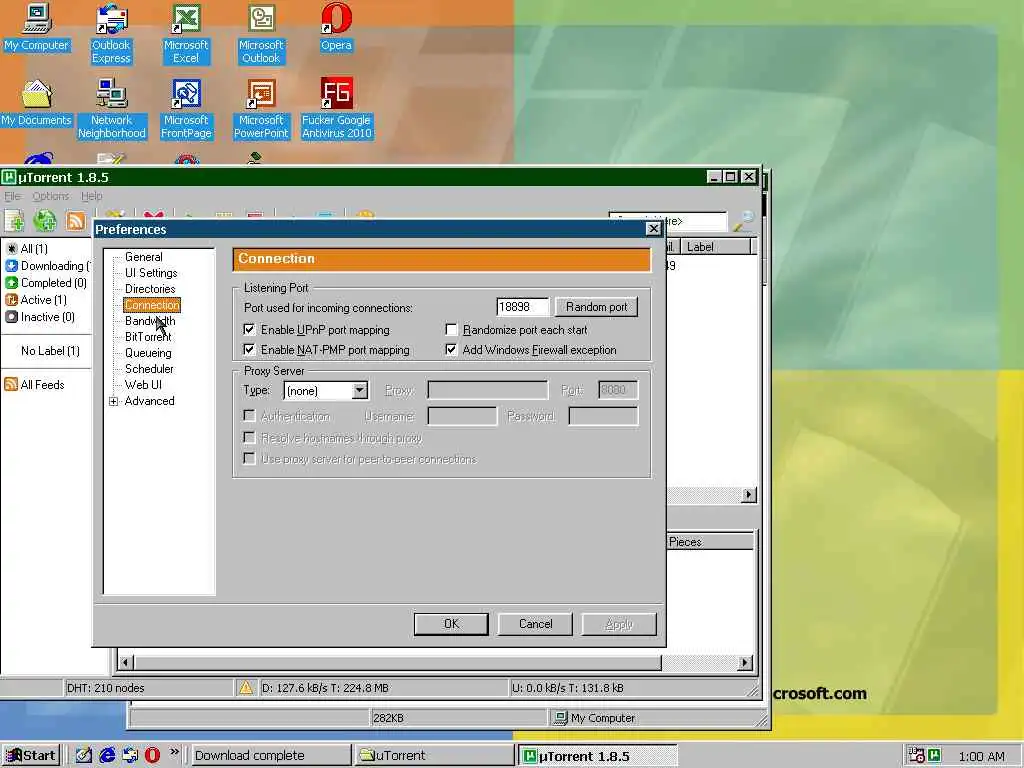1024x768 pixels.
Task: Click status bar warning triangle icon
Action: pyautogui.click(x=246, y=688)
